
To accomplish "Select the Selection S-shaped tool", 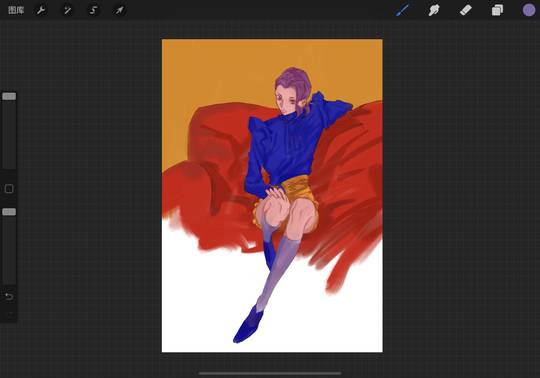I will [93, 10].
